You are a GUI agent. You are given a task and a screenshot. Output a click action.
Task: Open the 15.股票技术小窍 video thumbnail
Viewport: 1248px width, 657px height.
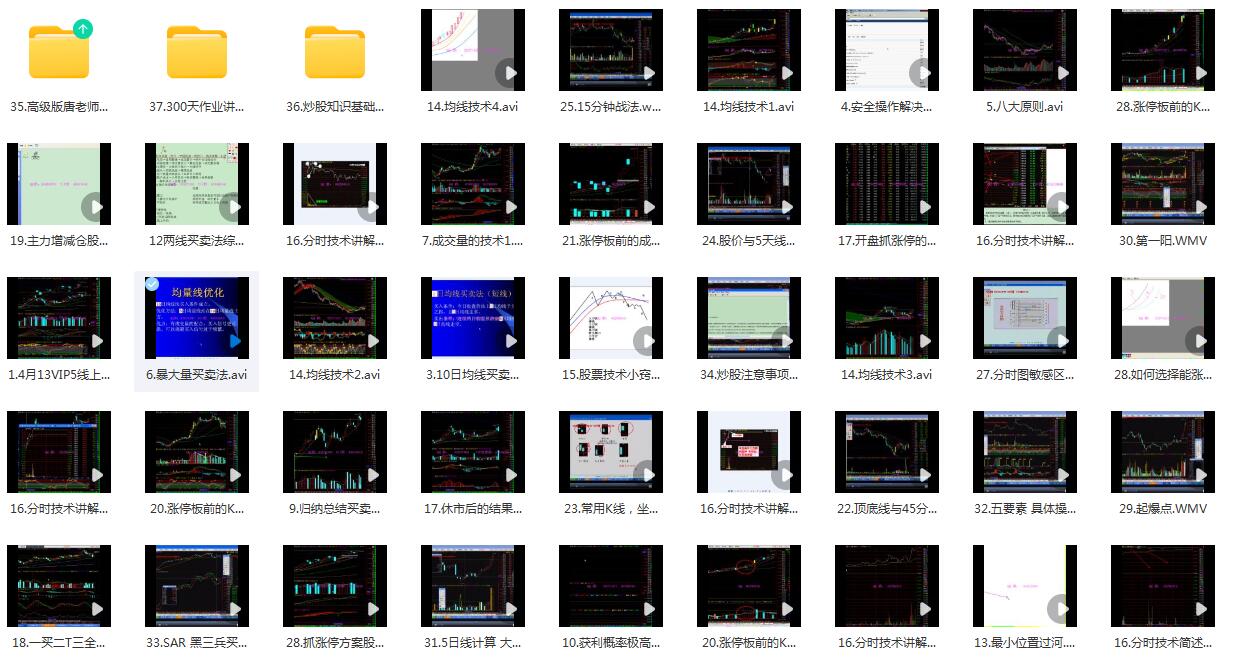(611, 318)
